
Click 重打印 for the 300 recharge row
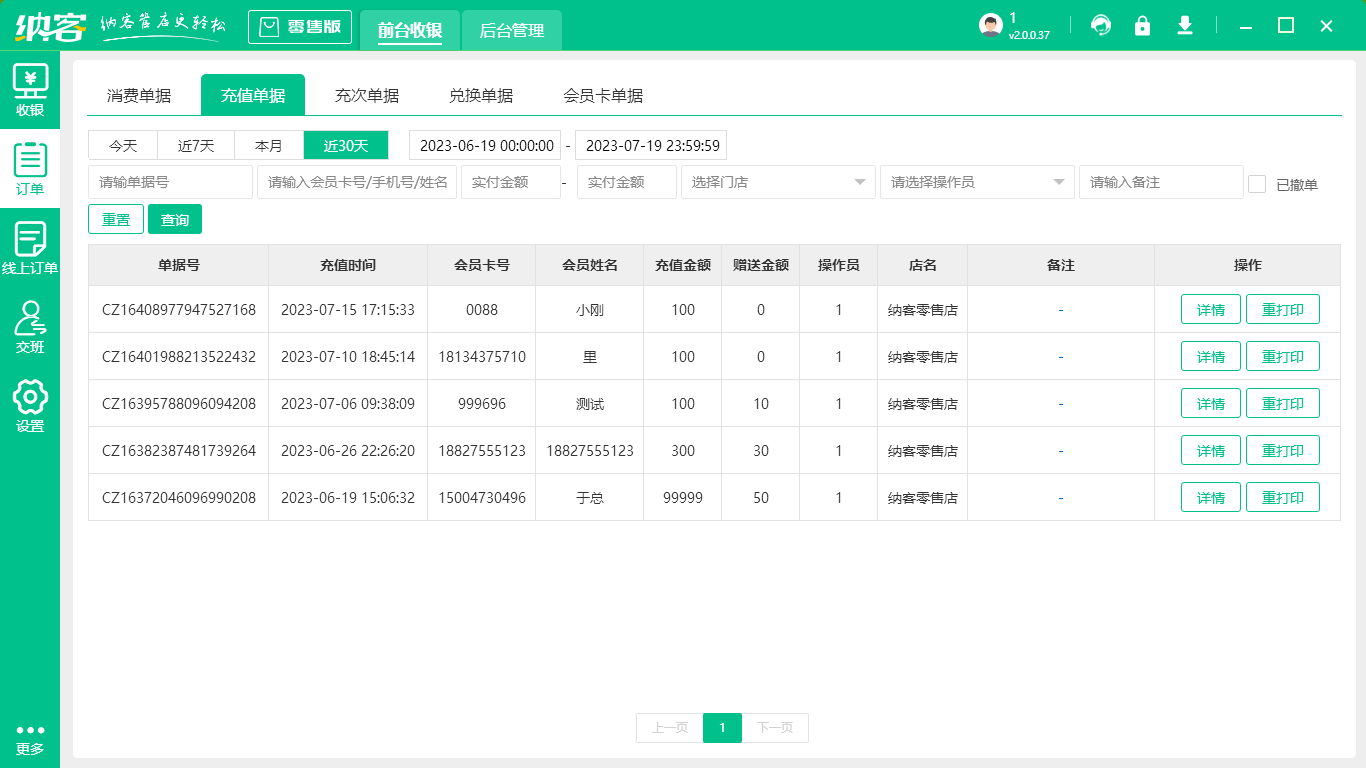click(x=1283, y=451)
